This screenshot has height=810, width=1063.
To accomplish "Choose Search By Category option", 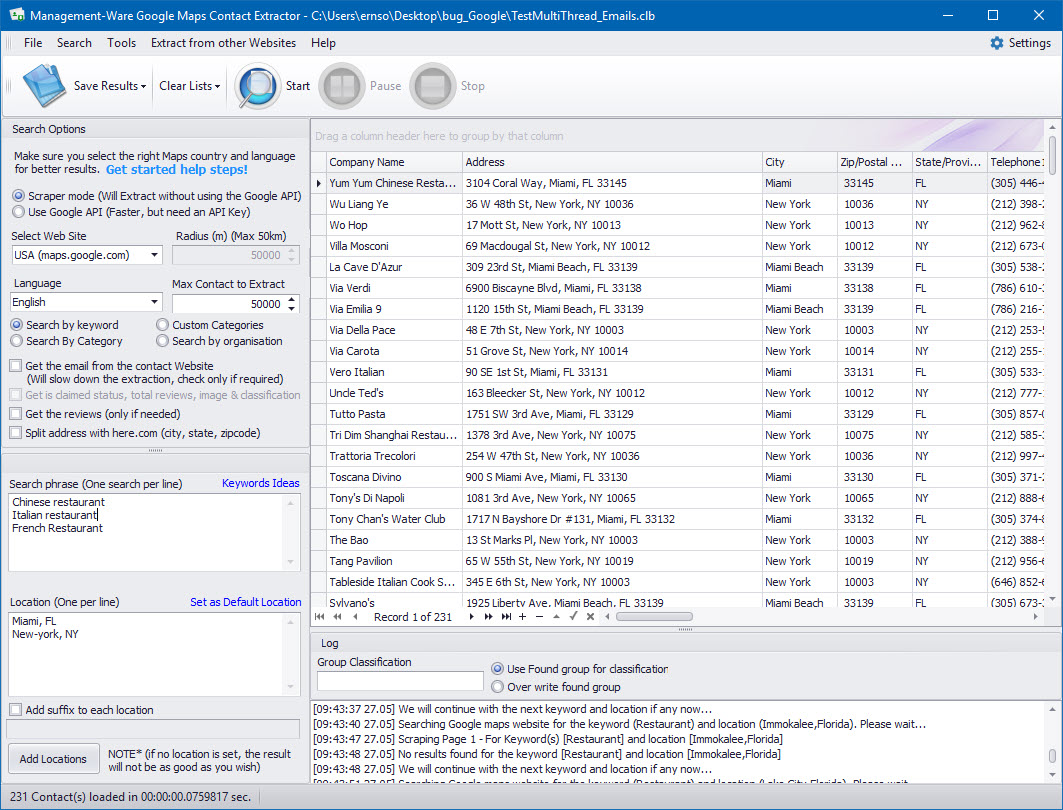I will click(x=17, y=341).
